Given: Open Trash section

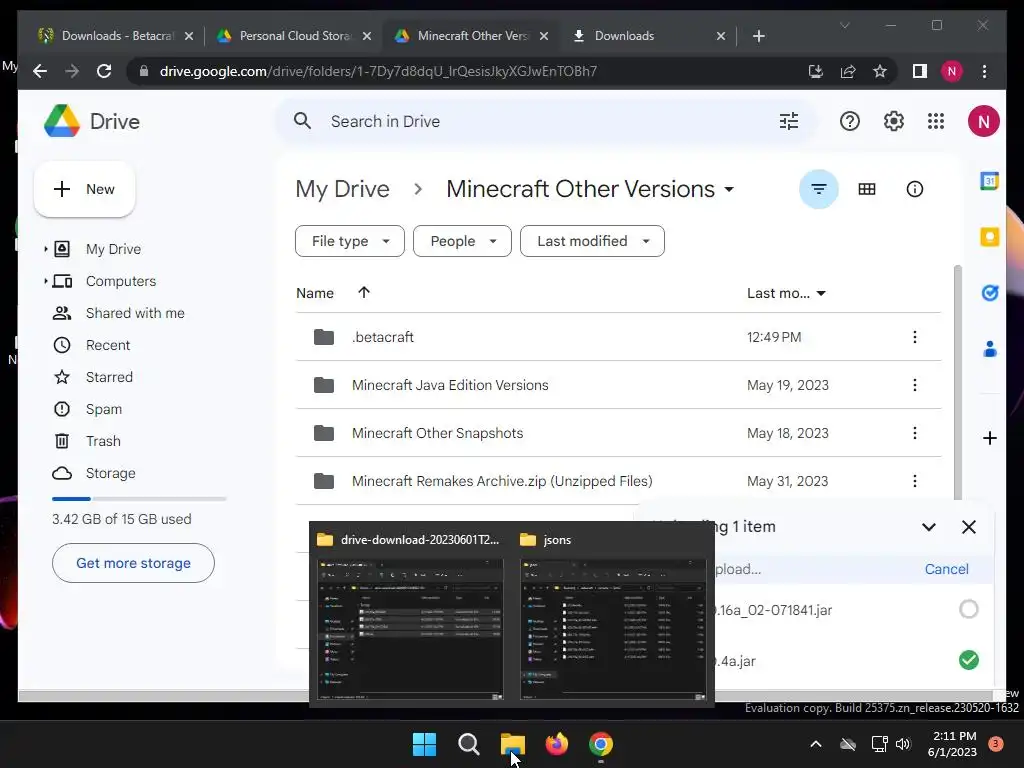Looking at the screenshot, I should (103, 441).
